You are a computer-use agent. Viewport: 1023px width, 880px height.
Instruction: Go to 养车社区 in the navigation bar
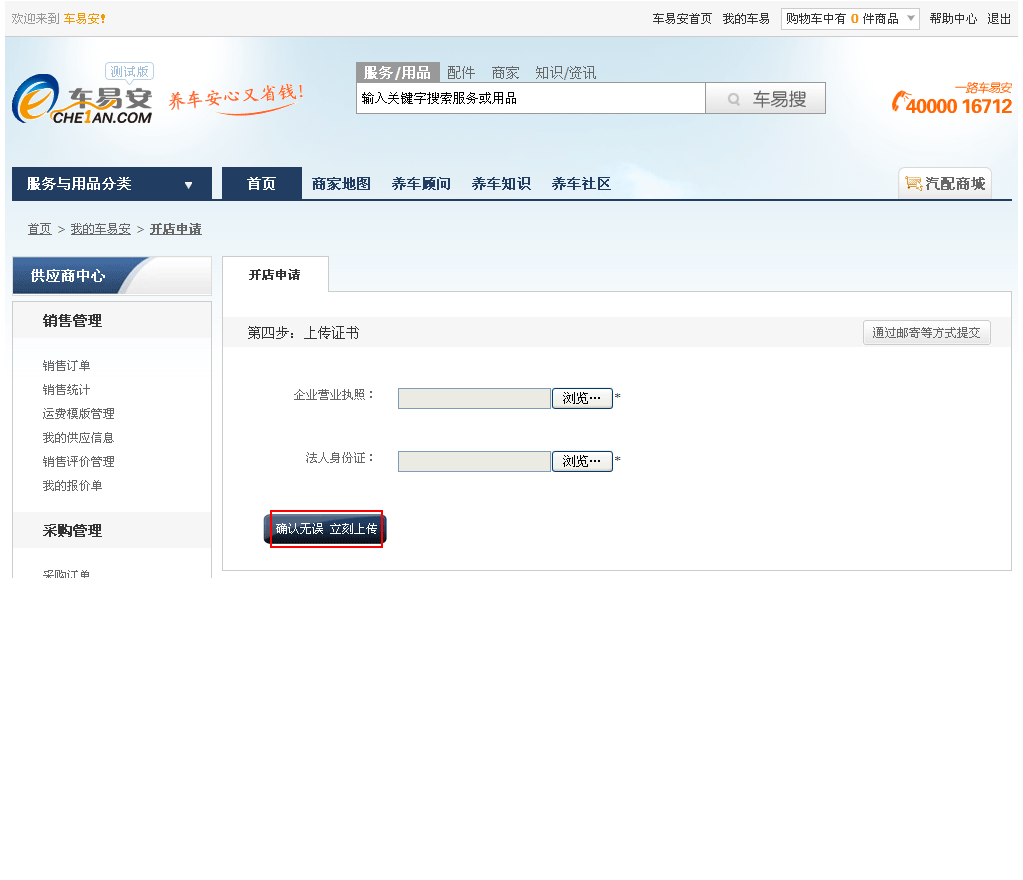(581, 184)
